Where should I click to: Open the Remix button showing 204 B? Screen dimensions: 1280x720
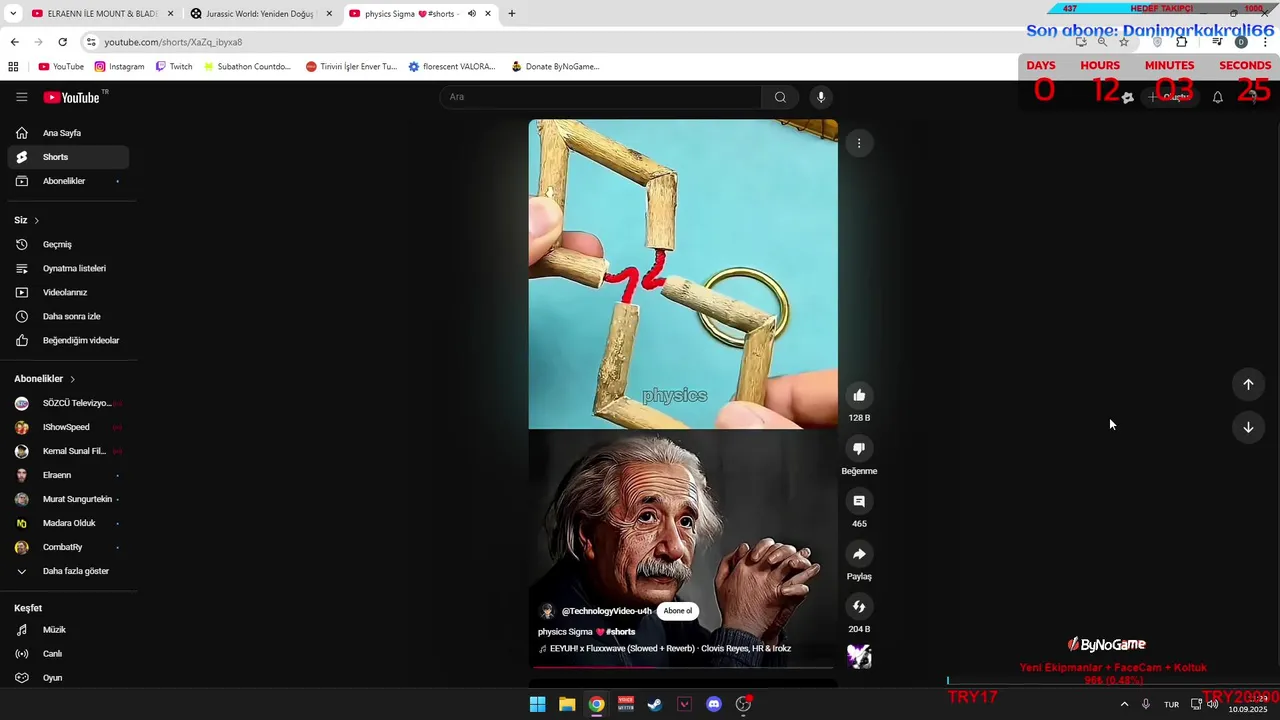click(x=859, y=606)
